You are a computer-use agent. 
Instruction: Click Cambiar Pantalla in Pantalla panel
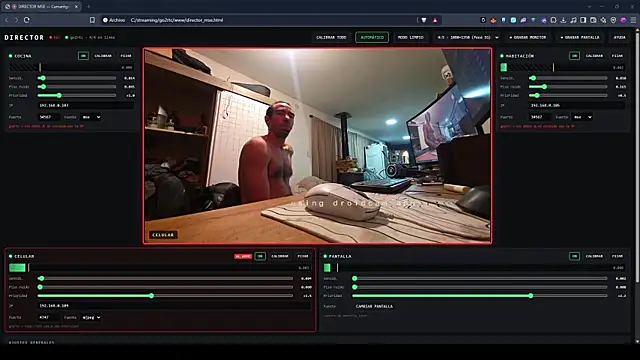[374, 306]
